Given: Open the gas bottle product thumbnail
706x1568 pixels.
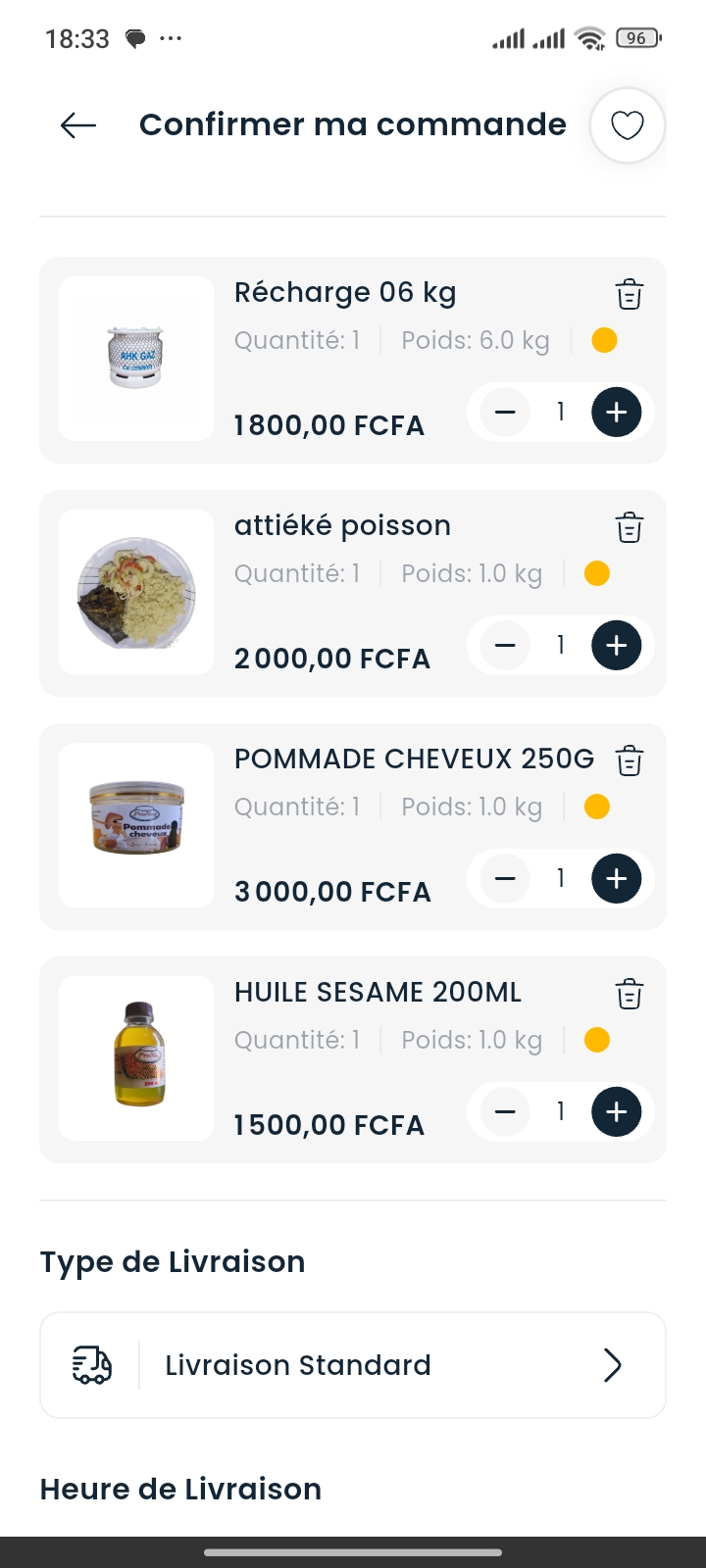Looking at the screenshot, I should 136,359.
